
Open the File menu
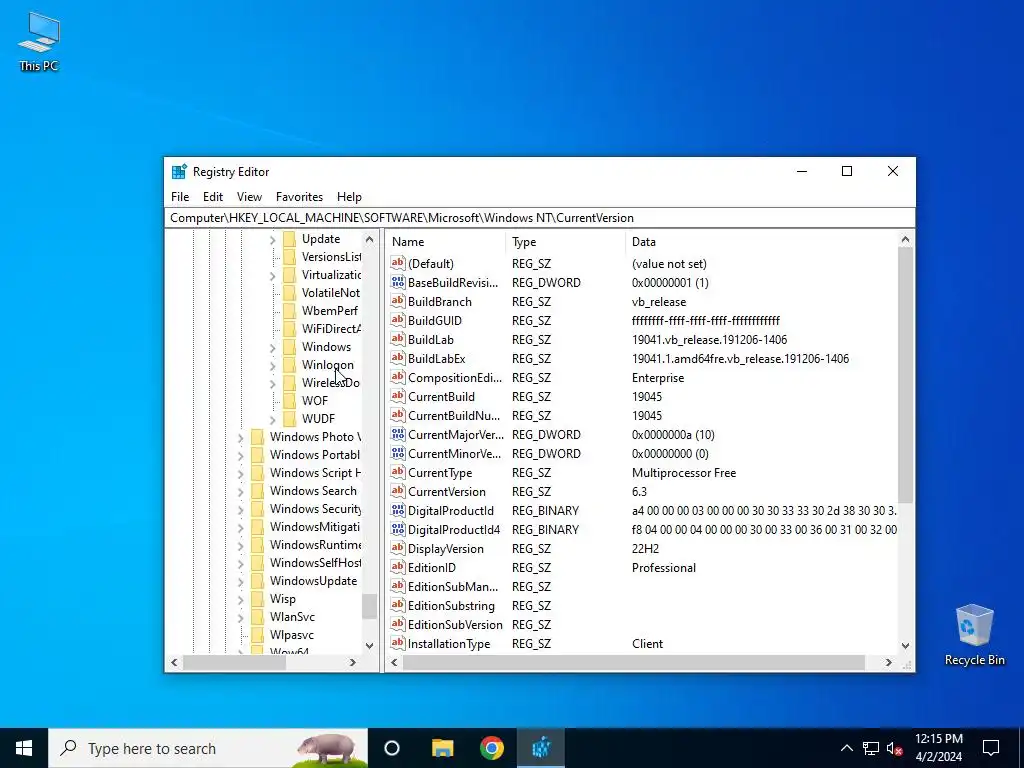click(x=180, y=197)
